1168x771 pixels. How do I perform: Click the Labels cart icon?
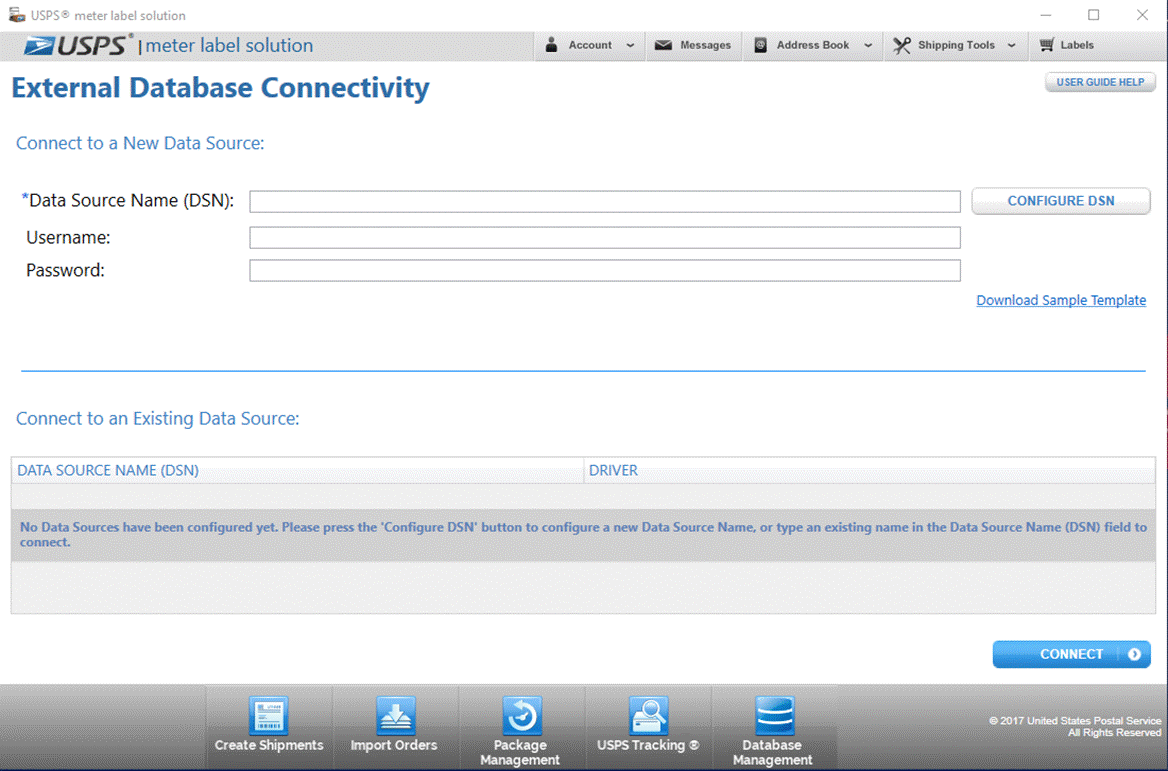(x=1047, y=45)
